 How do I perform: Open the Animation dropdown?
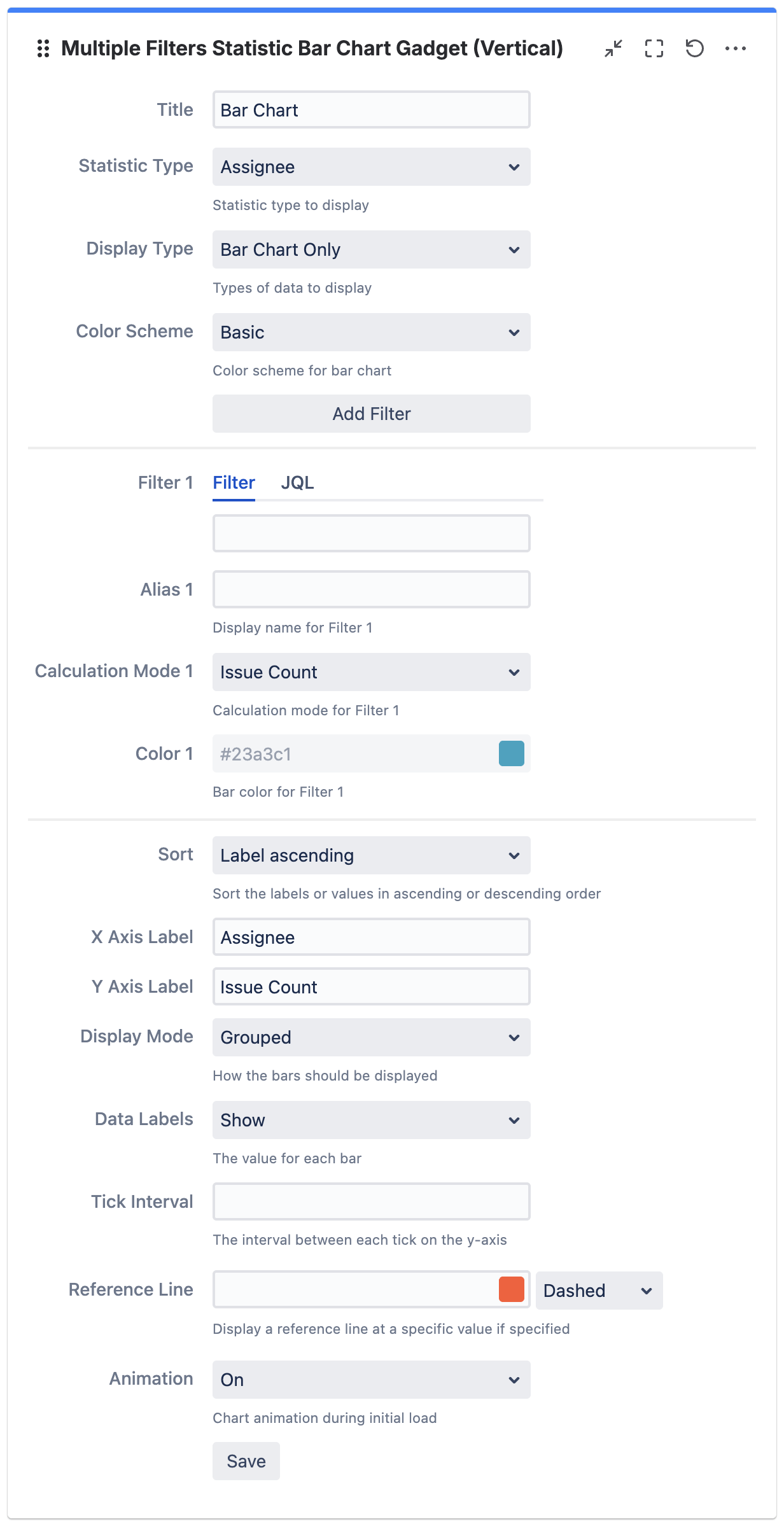[x=371, y=1380]
